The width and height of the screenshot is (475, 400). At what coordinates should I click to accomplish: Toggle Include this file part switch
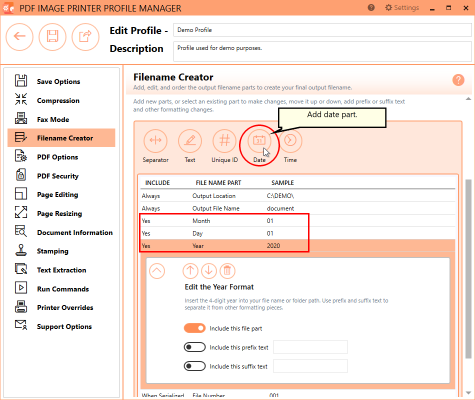(x=195, y=328)
